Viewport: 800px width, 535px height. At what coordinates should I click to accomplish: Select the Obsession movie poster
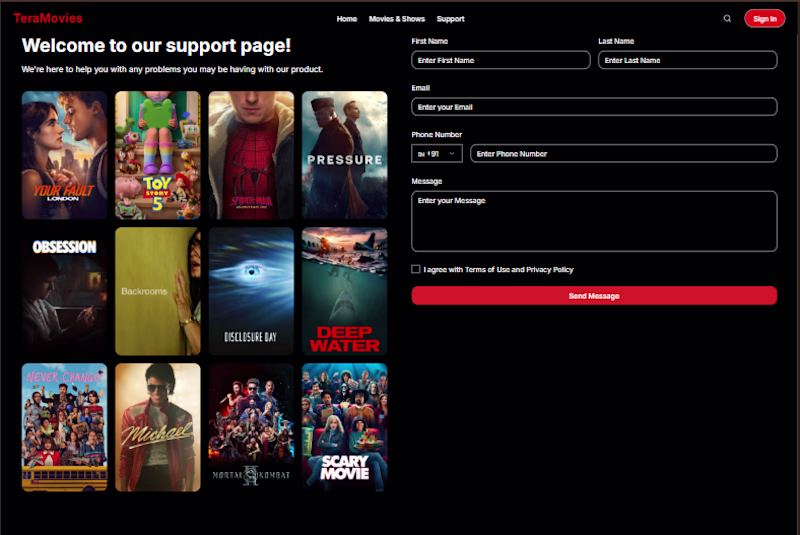(64, 291)
